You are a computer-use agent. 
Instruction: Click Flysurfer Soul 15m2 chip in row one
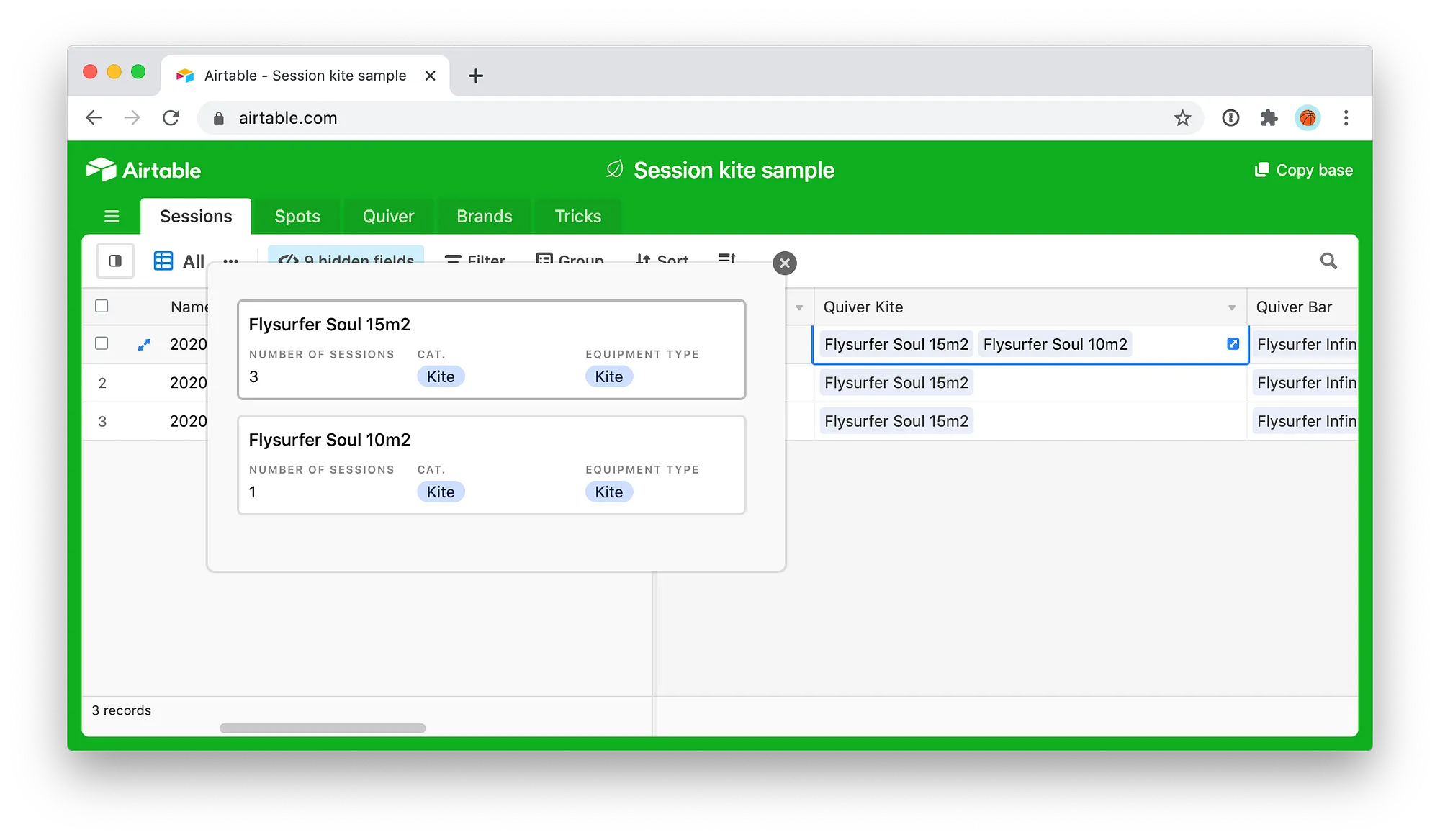point(896,345)
